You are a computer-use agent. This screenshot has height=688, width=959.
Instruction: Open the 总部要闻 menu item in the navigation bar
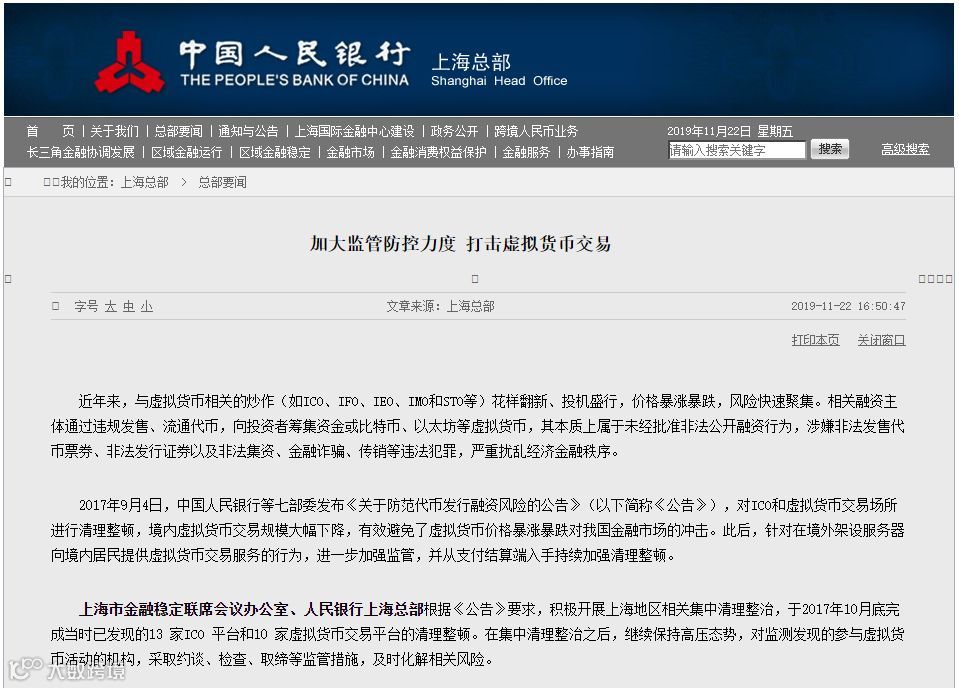178,131
